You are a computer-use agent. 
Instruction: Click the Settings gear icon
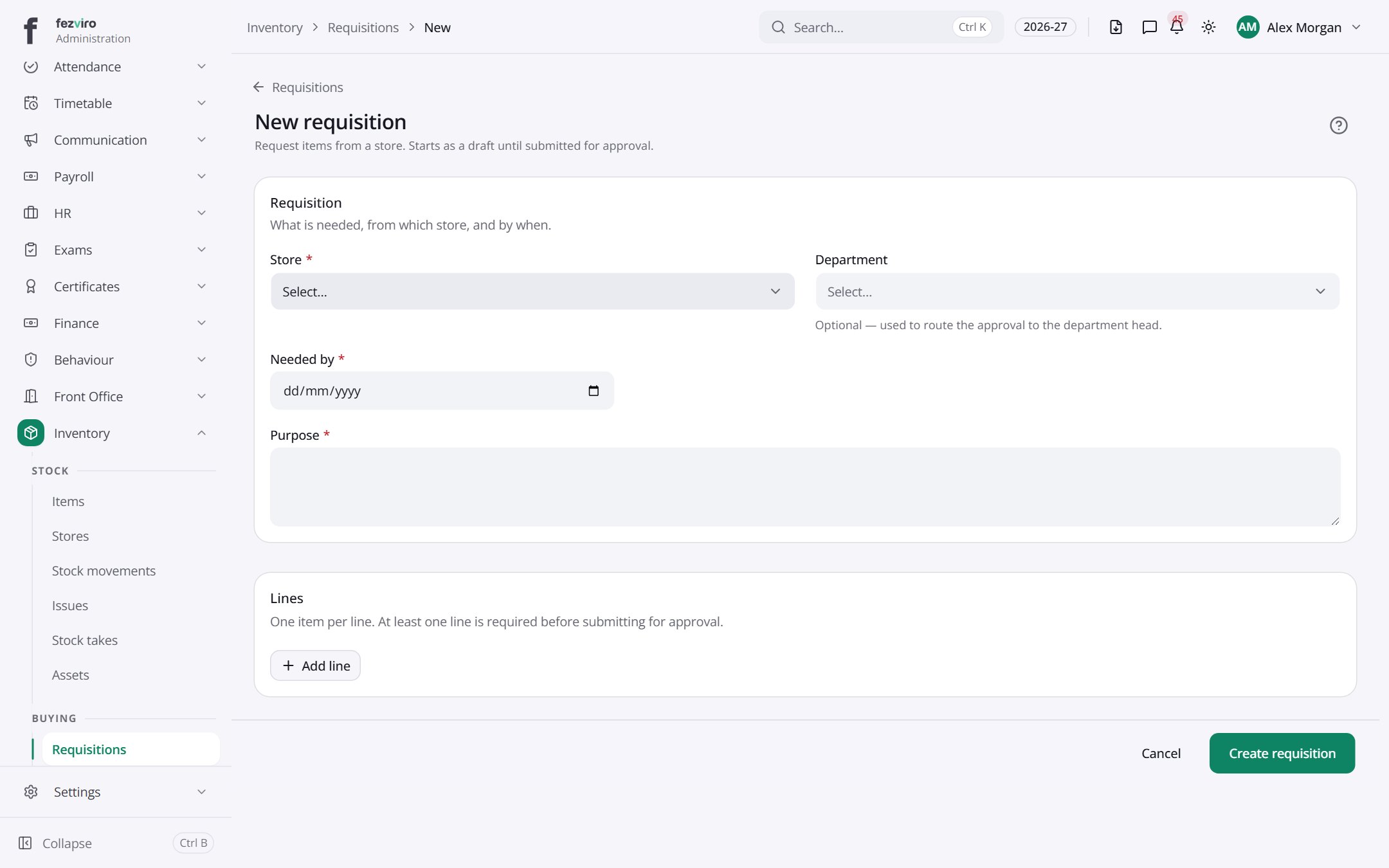31,792
